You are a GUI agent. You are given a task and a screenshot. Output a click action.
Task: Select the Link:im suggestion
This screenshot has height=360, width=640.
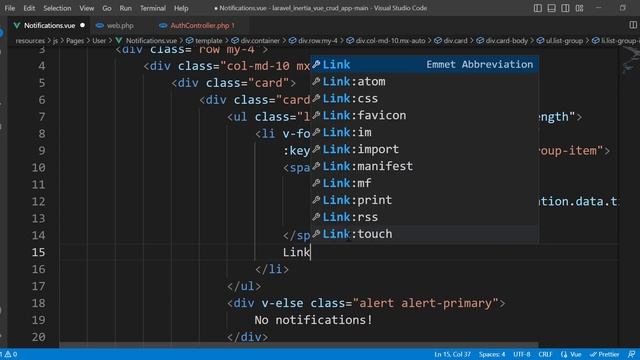pyautogui.click(x=424, y=132)
